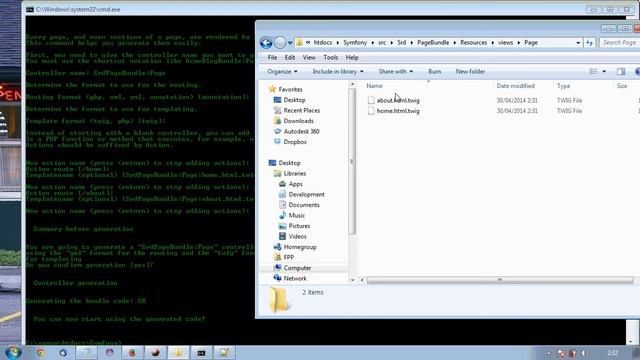Click navigation pane vertical scrollbar
640x360 pixels.
point(352,162)
